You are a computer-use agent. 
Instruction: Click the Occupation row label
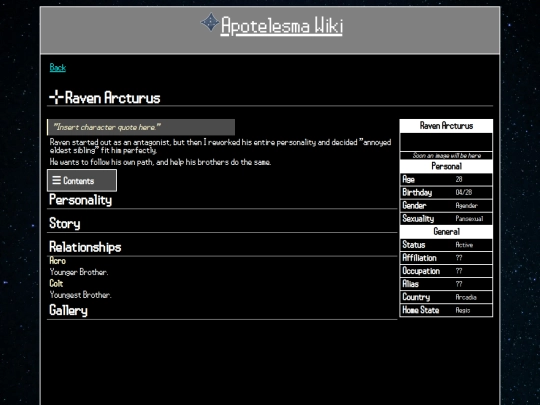point(421,271)
